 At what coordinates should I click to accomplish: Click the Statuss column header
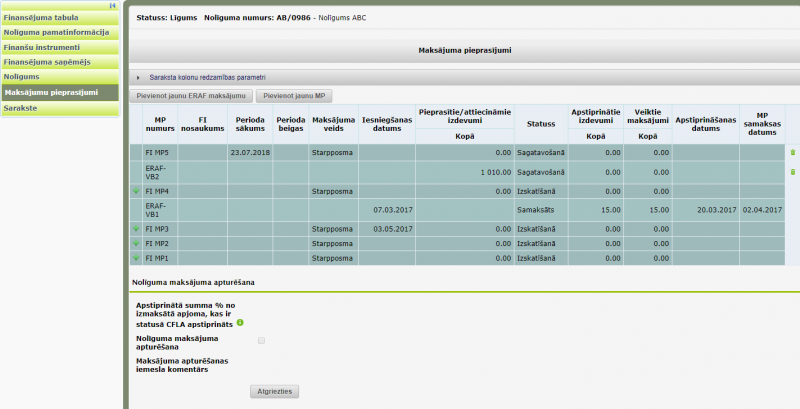tap(540, 124)
